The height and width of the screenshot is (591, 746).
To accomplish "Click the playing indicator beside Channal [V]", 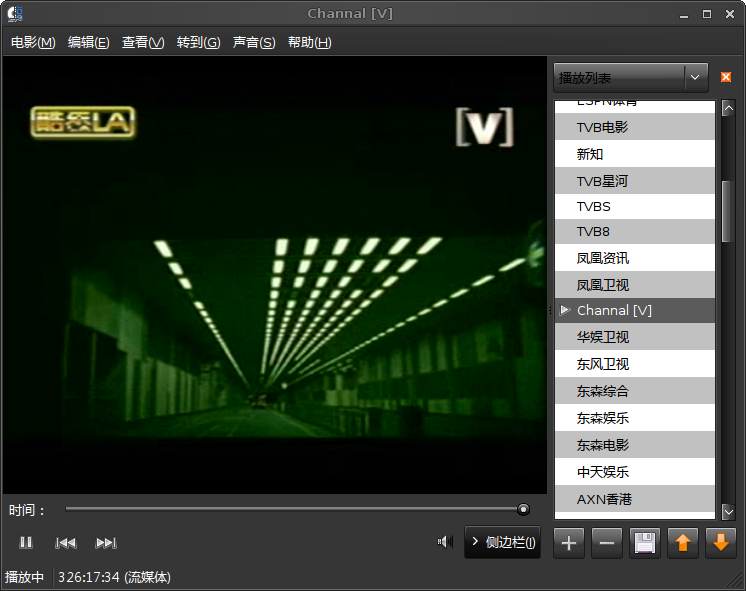I will 565,310.
